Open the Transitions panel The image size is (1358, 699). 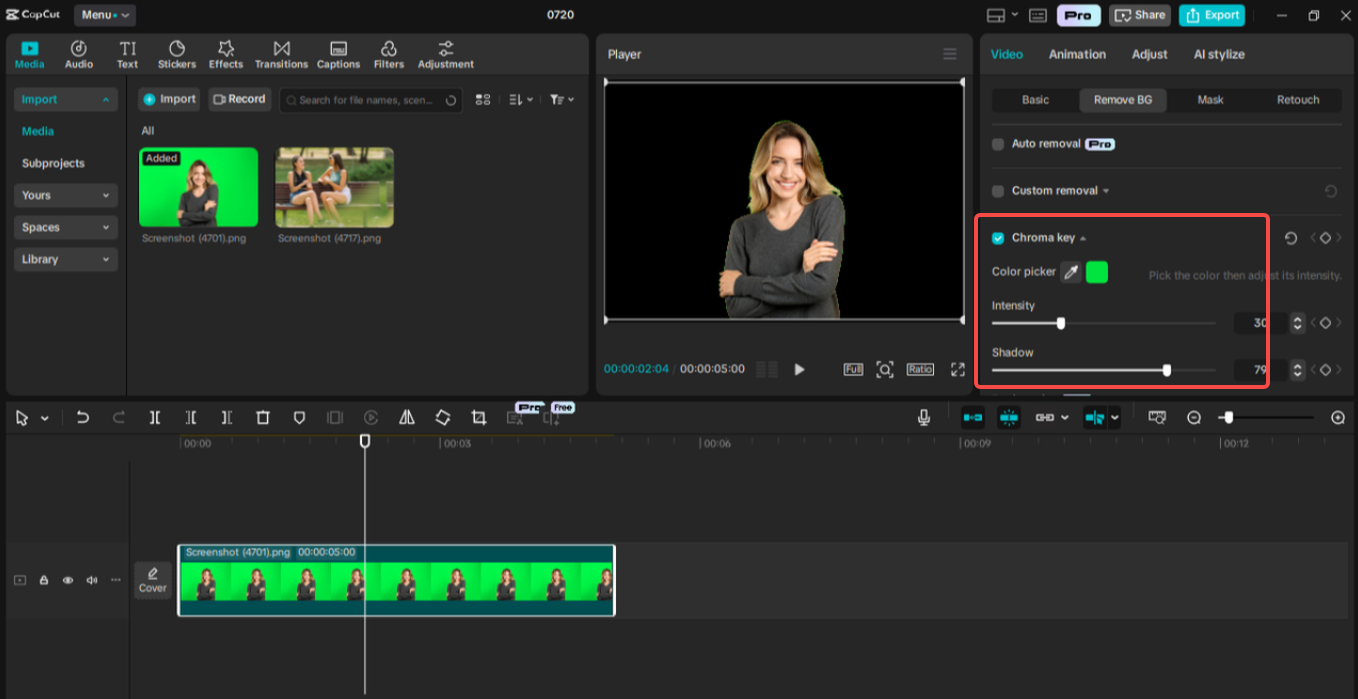pos(281,54)
